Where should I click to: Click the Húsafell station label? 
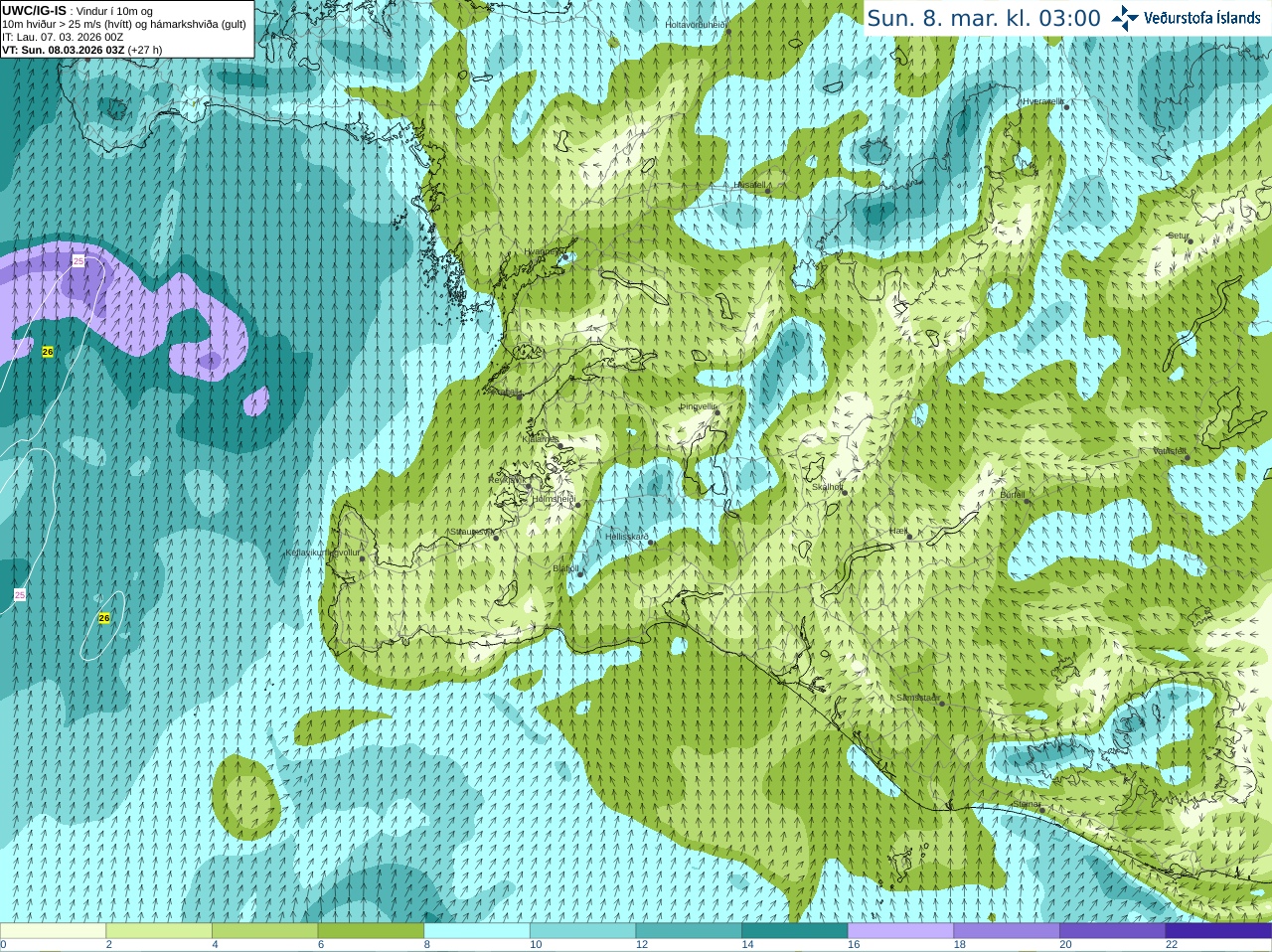click(750, 185)
